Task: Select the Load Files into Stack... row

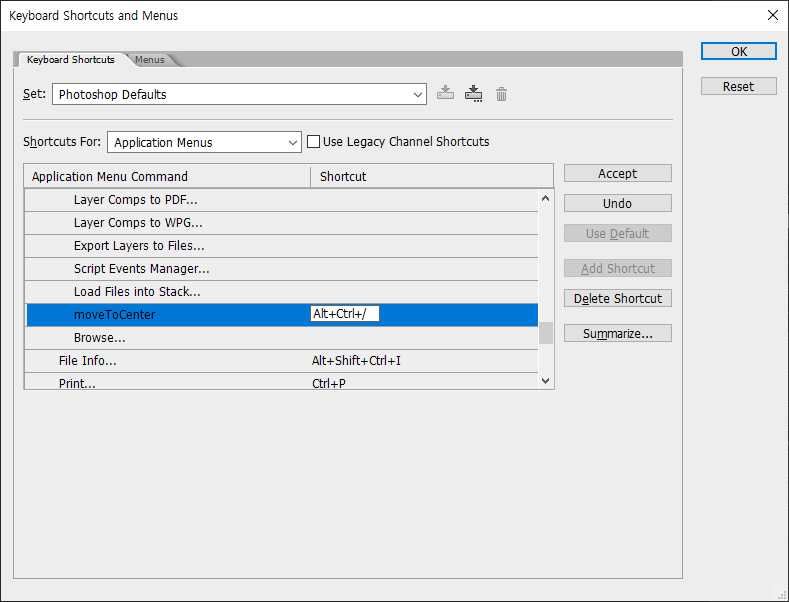Action: (x=282, y=292)
